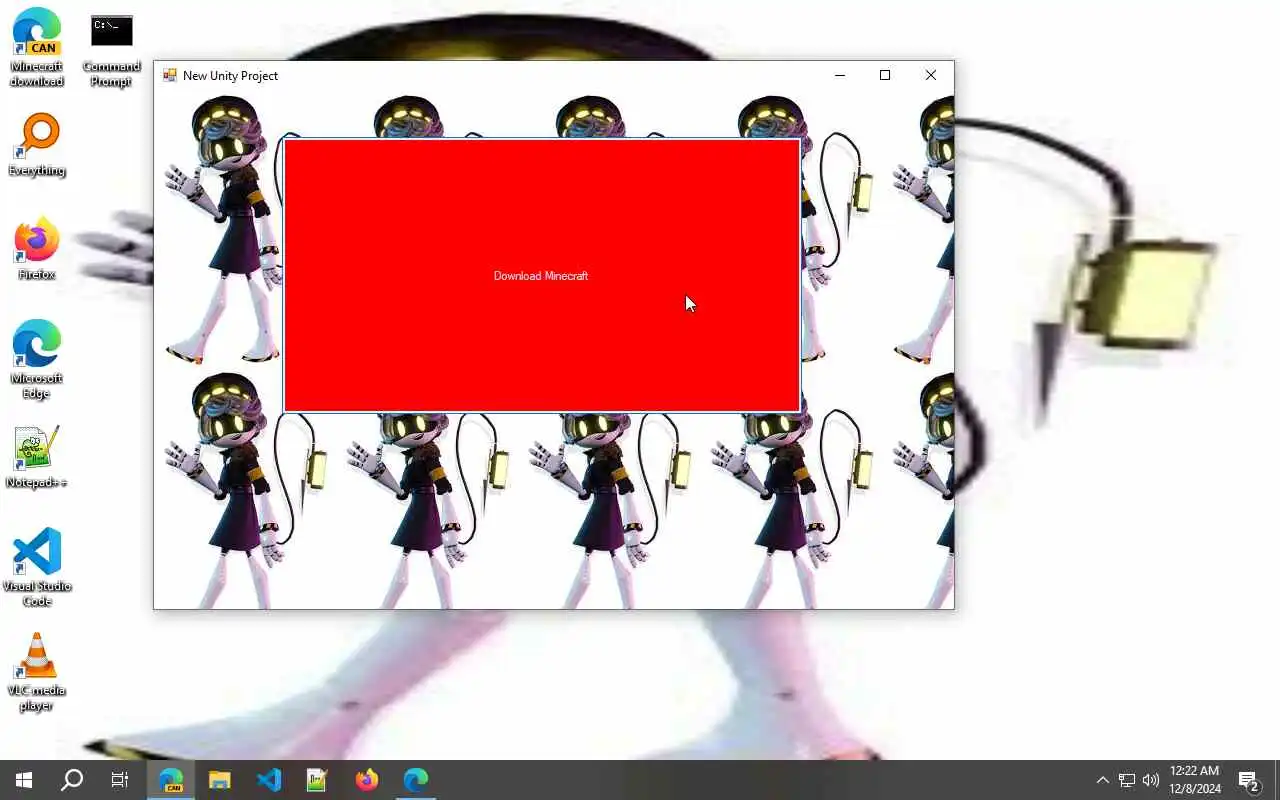Viewport: 1280px width, 800px height.
Task: Click the New Unity Project window icon
Action: (x=170, y=76)
